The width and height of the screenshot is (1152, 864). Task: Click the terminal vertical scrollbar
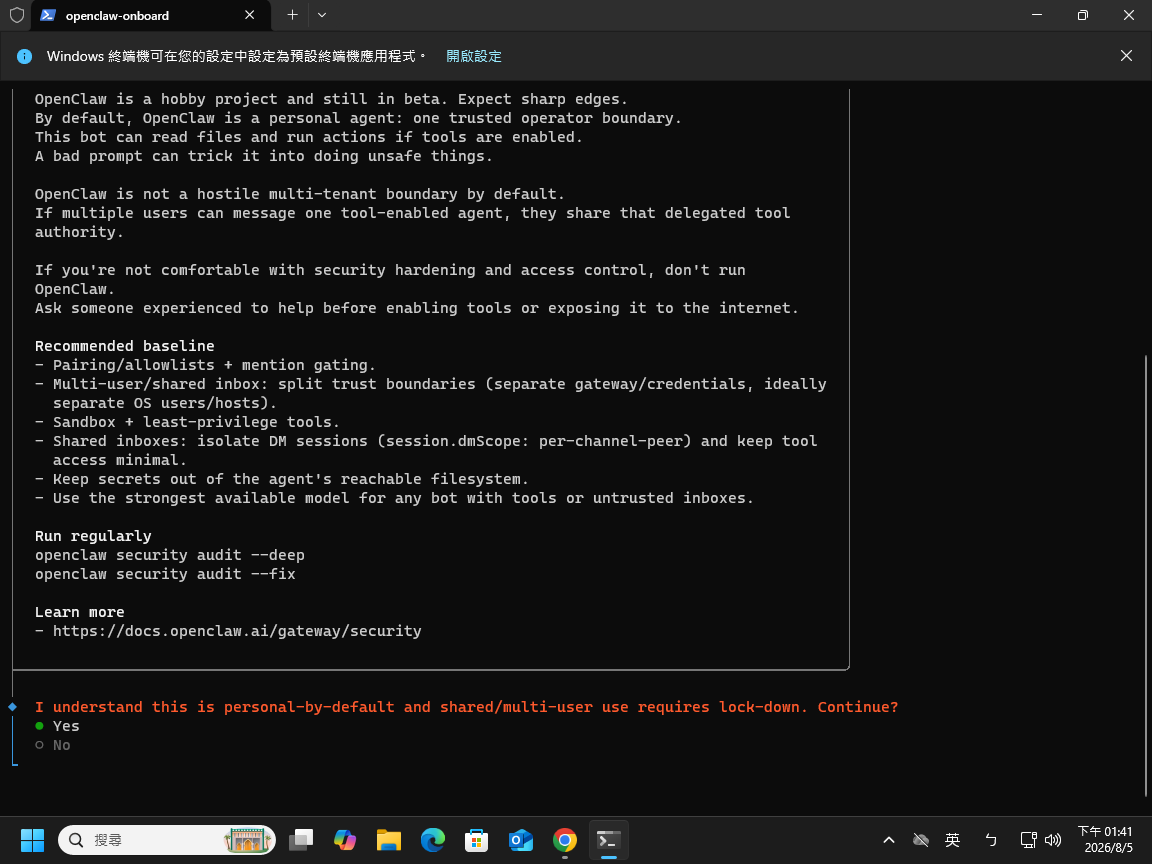pyautogui.click(x=1145, y=575)
